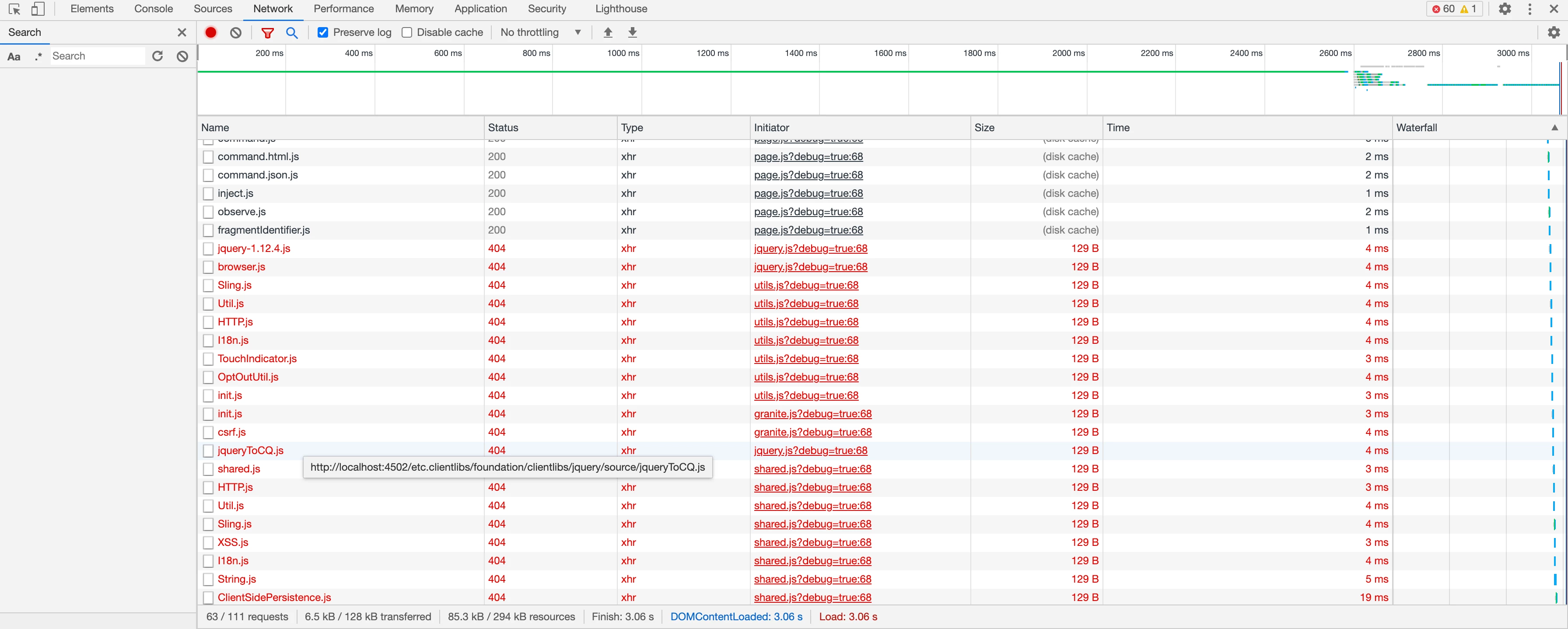The image size is (1568, 629).
Task: Refresh the search results
Action: point(157,56)
